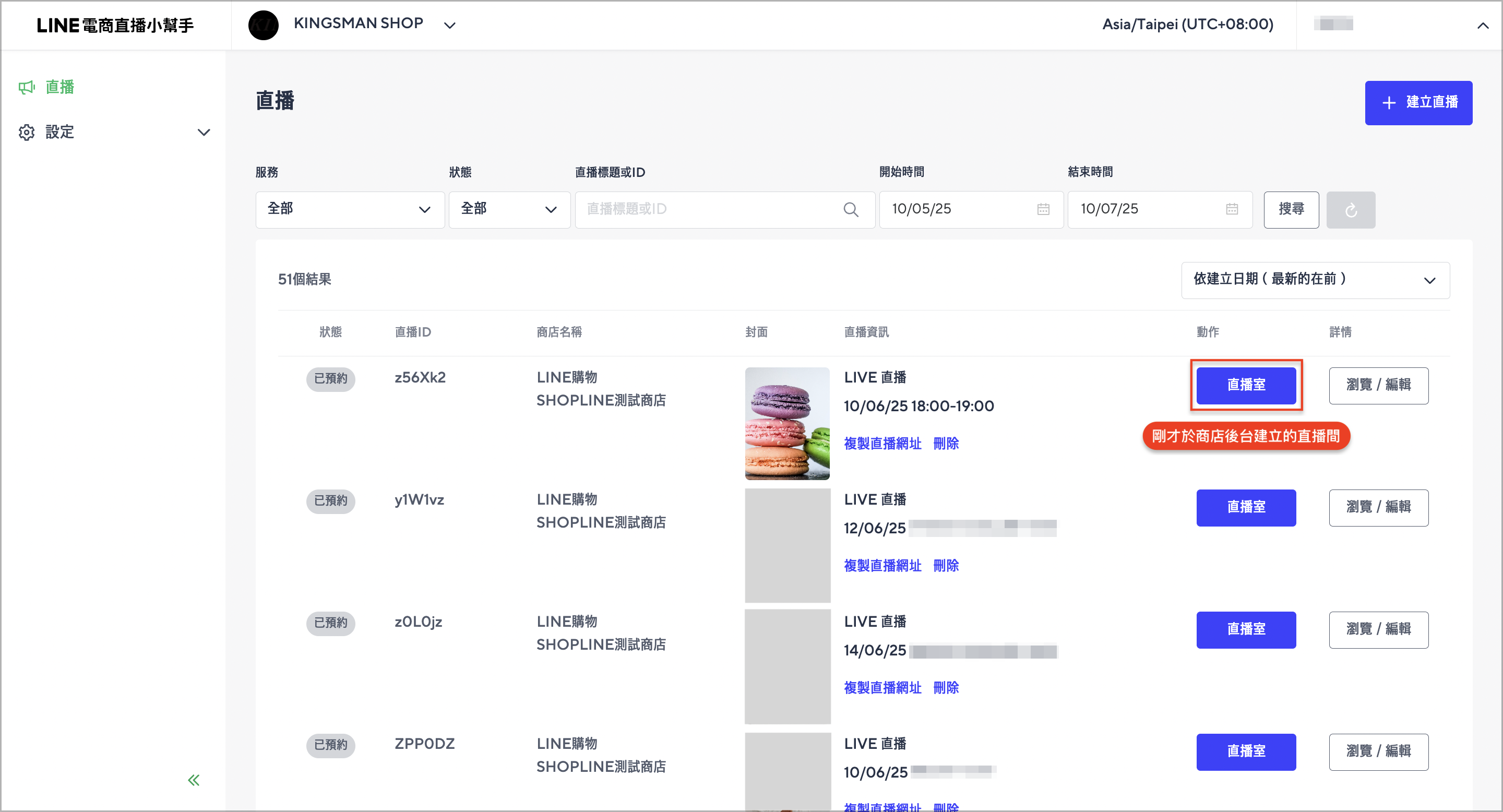Click the 商店名稱 column header
1503x812 pixels.
(558, 332)
